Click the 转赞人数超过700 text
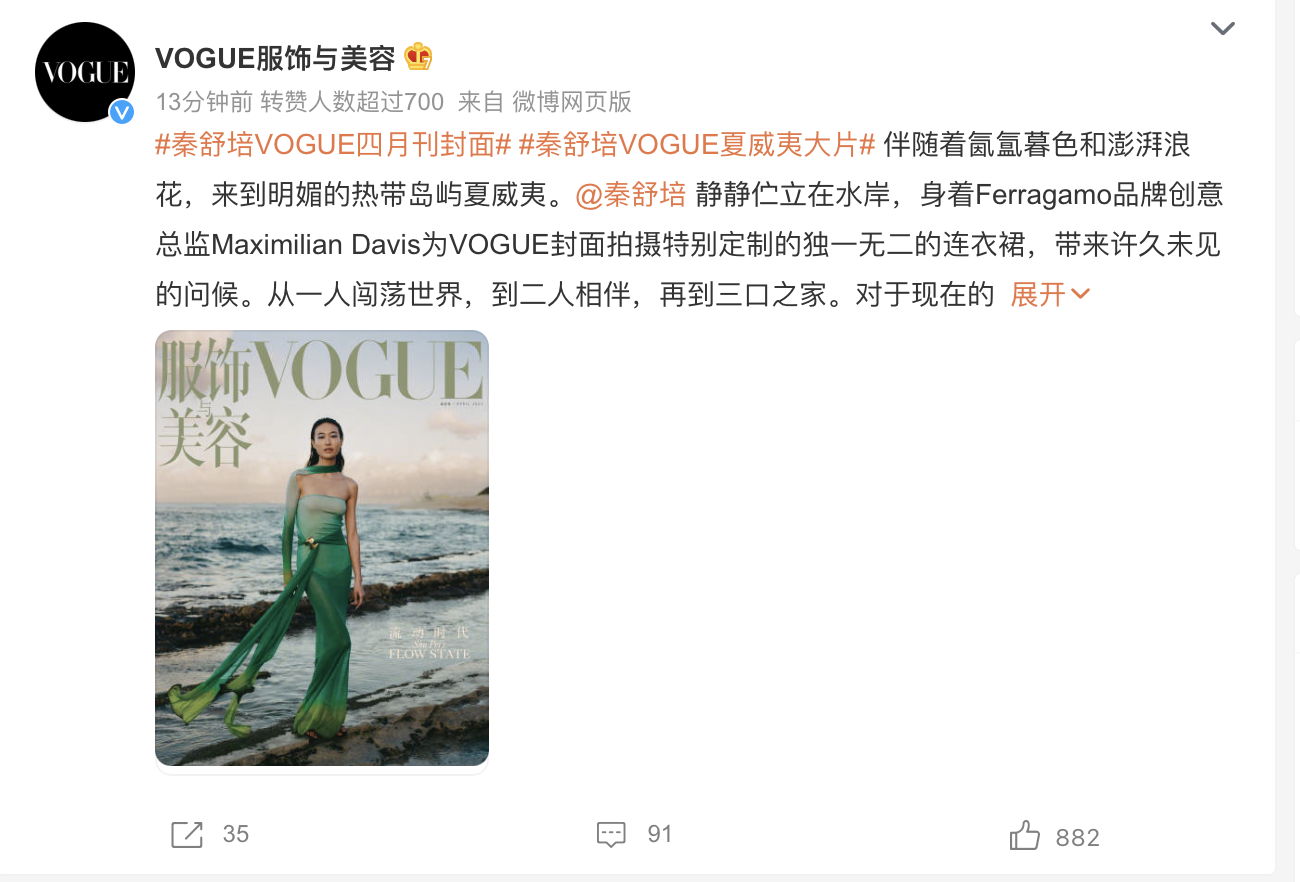The image size is (1300, 882). pyautogui.click(x=352, y=101)
